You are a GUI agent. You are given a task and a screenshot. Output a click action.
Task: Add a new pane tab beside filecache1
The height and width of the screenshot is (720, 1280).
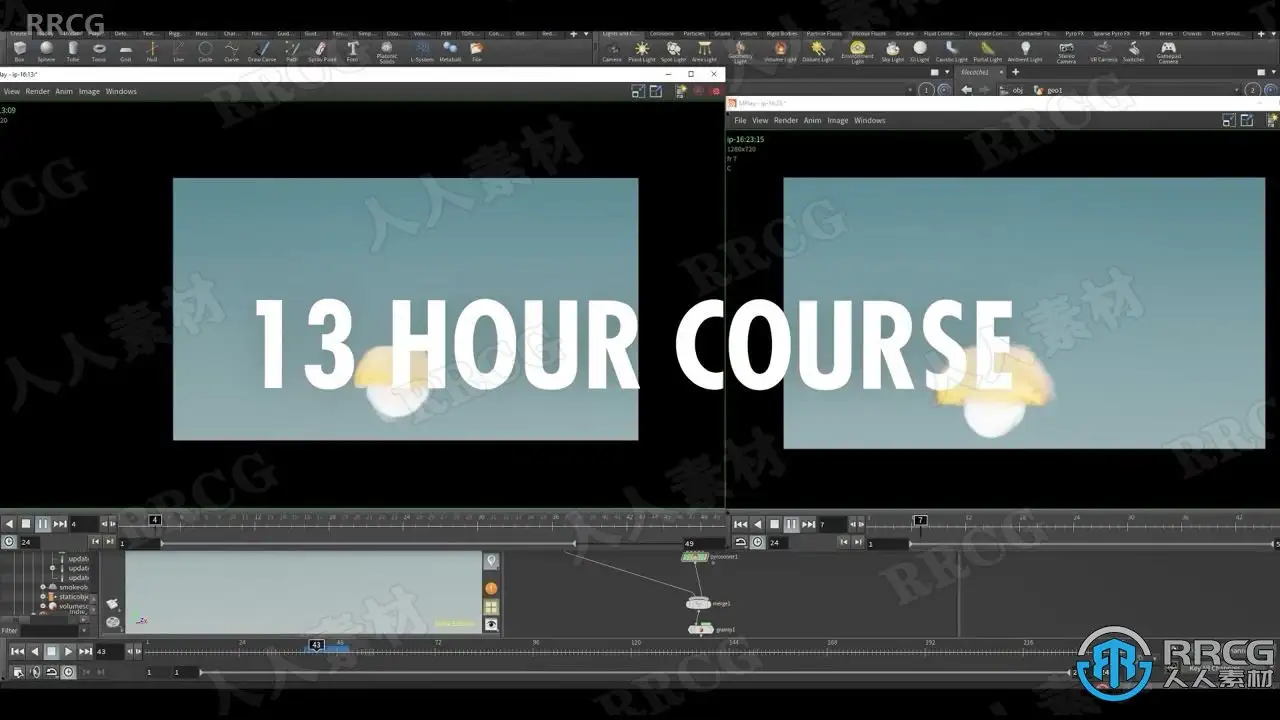[x=1015, y=72]
